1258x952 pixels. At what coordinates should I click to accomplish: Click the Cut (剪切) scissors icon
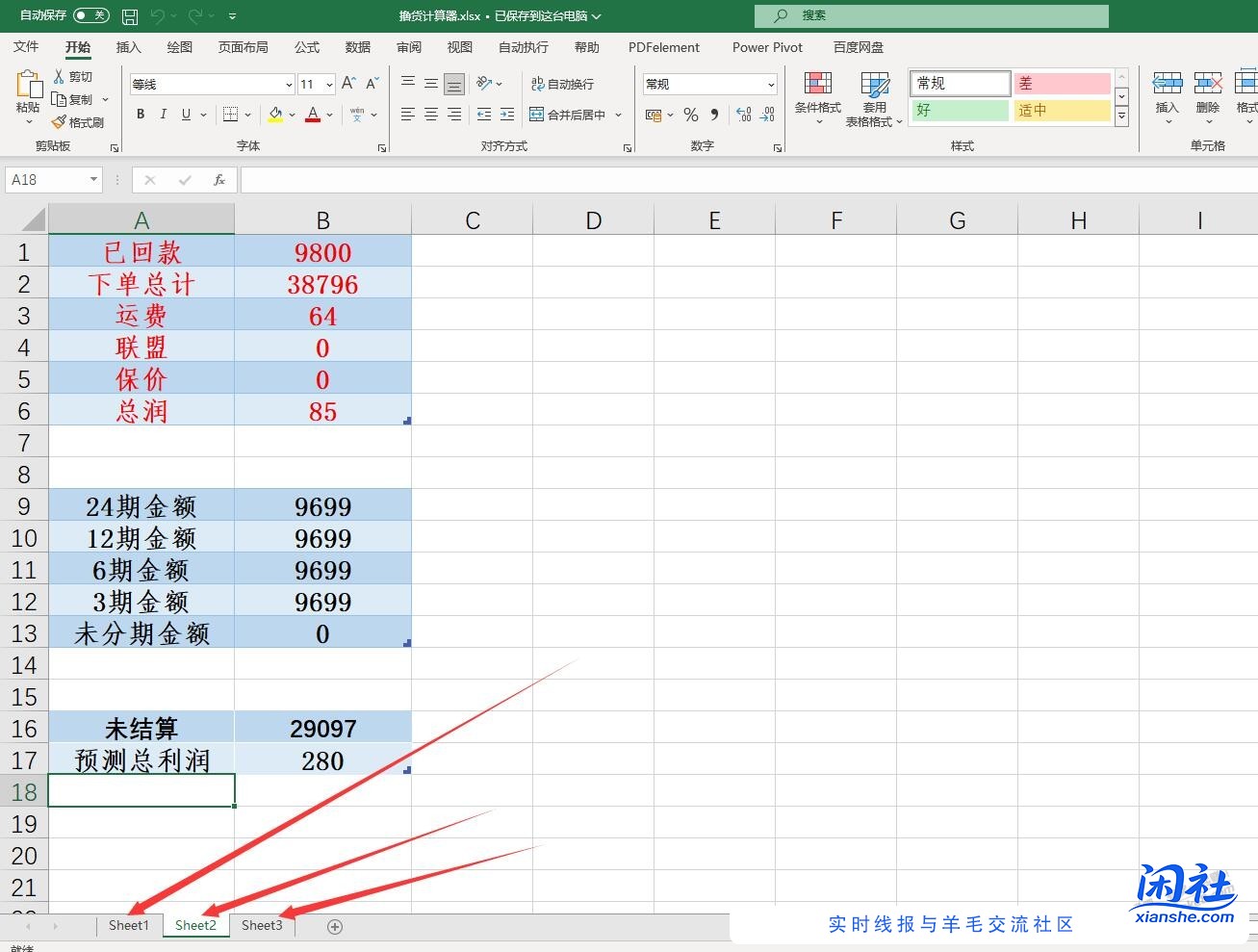point(60,76)
